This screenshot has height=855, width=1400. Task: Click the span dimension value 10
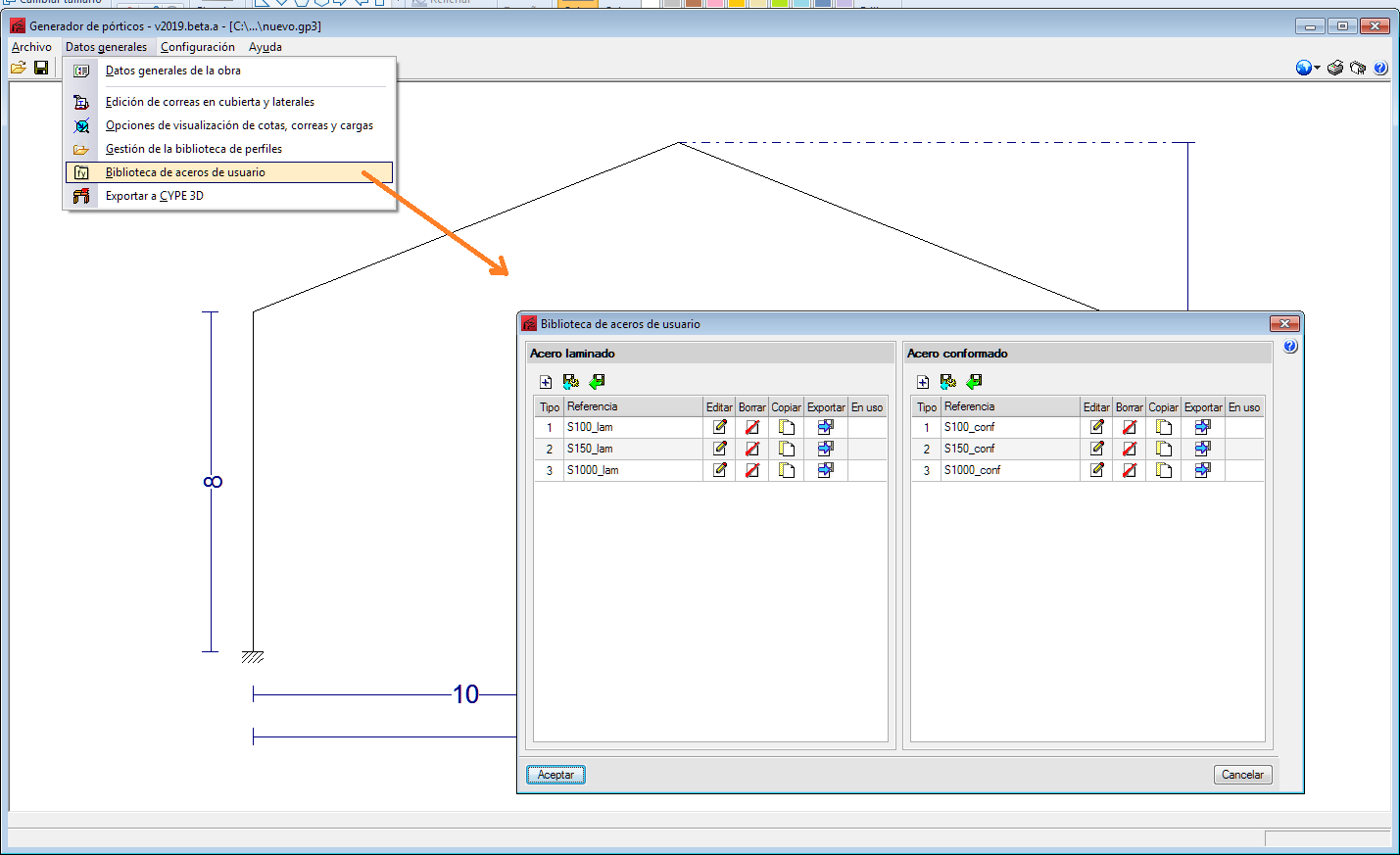click(465, 694)
